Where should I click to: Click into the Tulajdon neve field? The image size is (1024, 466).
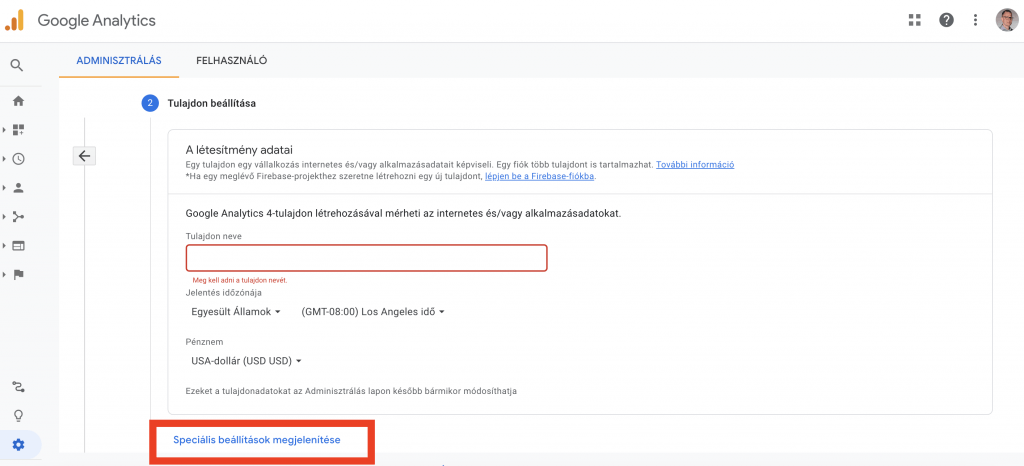coord(366,258)
